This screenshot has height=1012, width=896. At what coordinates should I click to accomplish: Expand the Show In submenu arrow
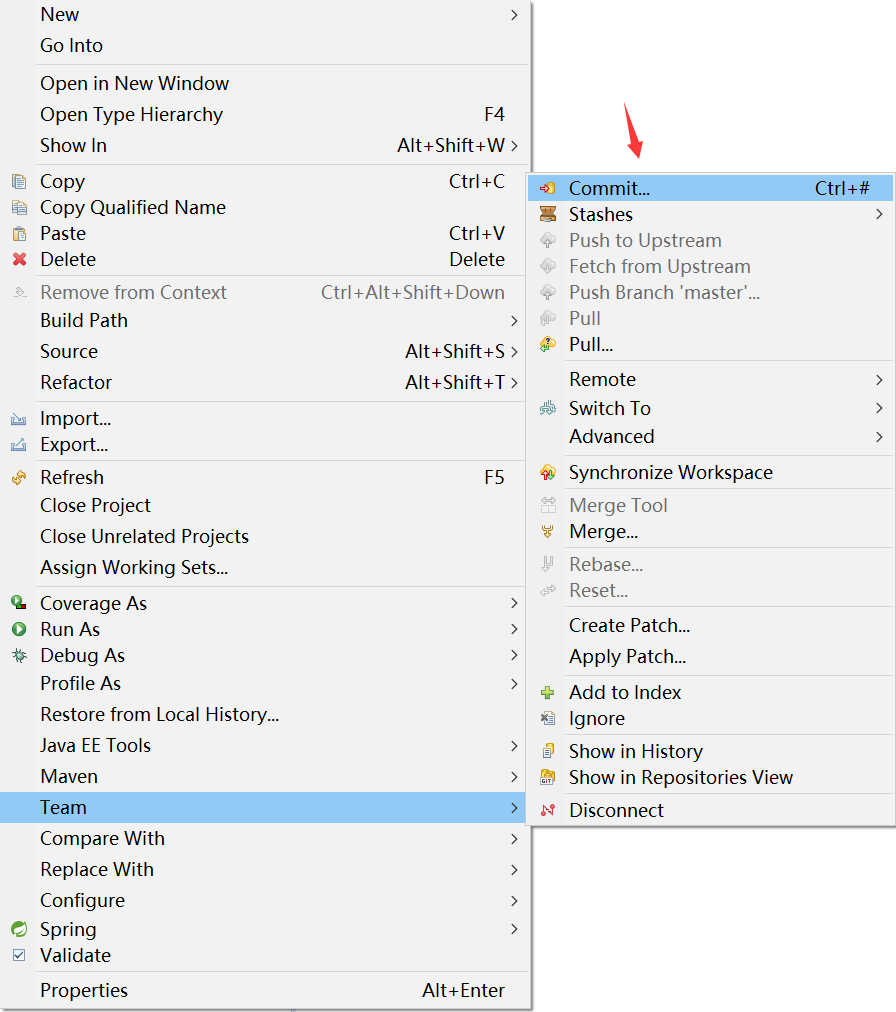[x=514, y=146]
